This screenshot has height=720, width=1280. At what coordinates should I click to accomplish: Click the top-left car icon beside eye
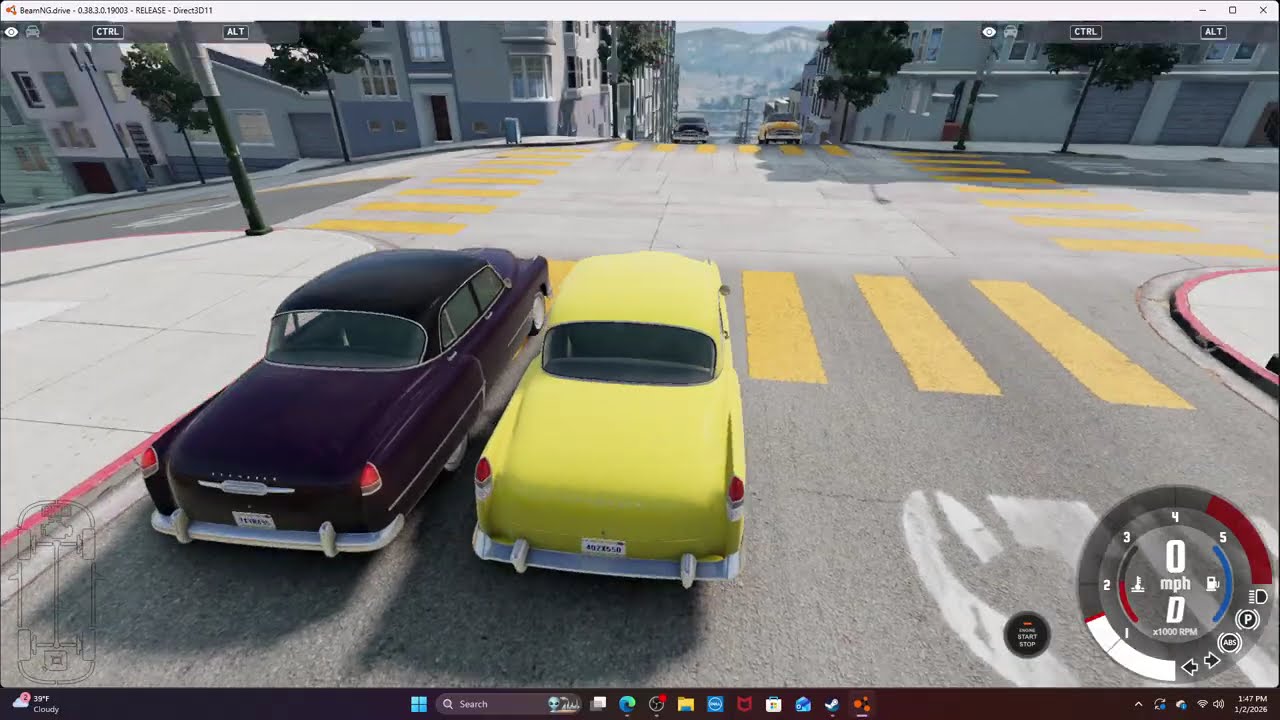pos(32,32)
